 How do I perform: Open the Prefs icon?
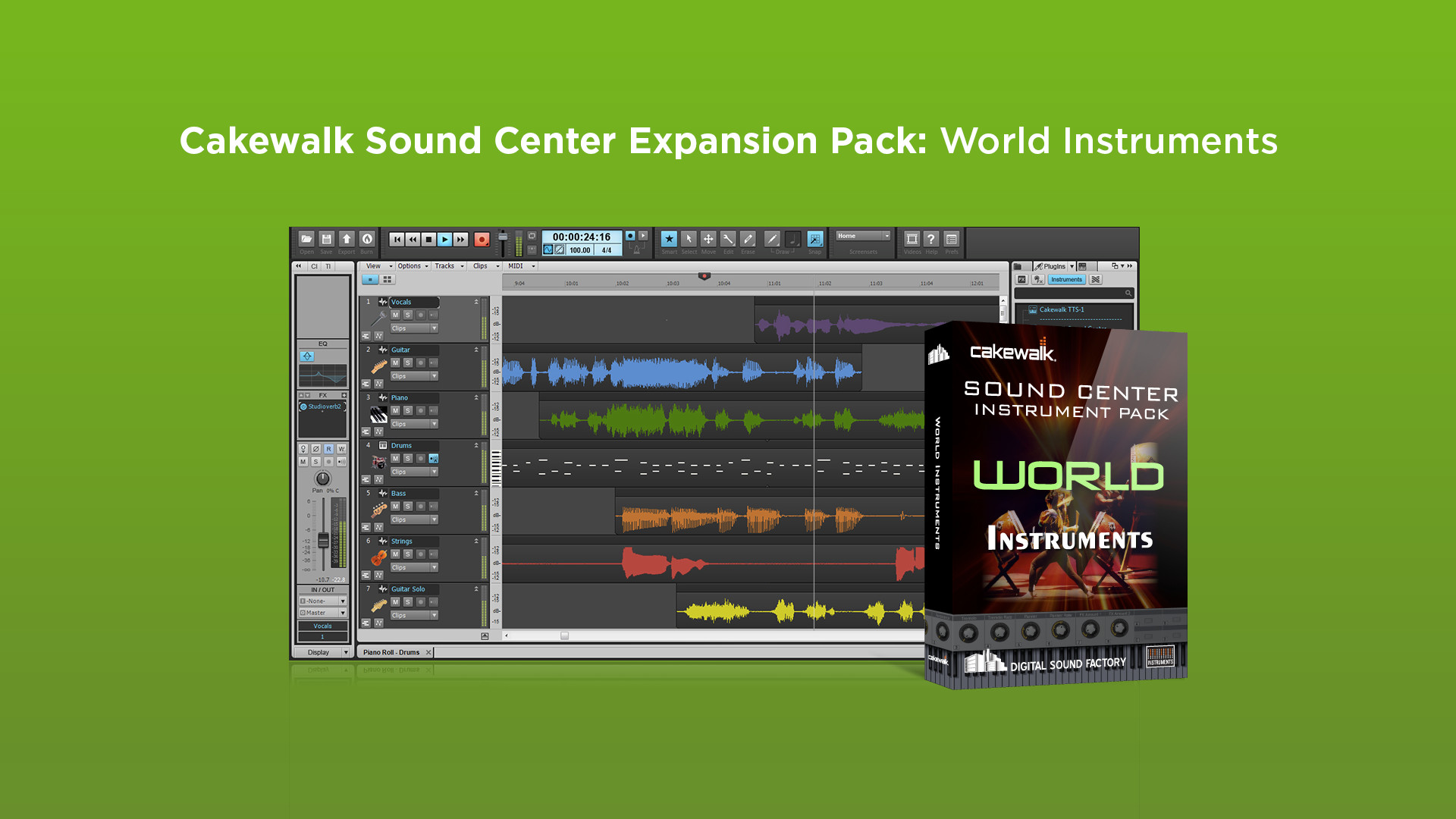[x=952, y=239]
